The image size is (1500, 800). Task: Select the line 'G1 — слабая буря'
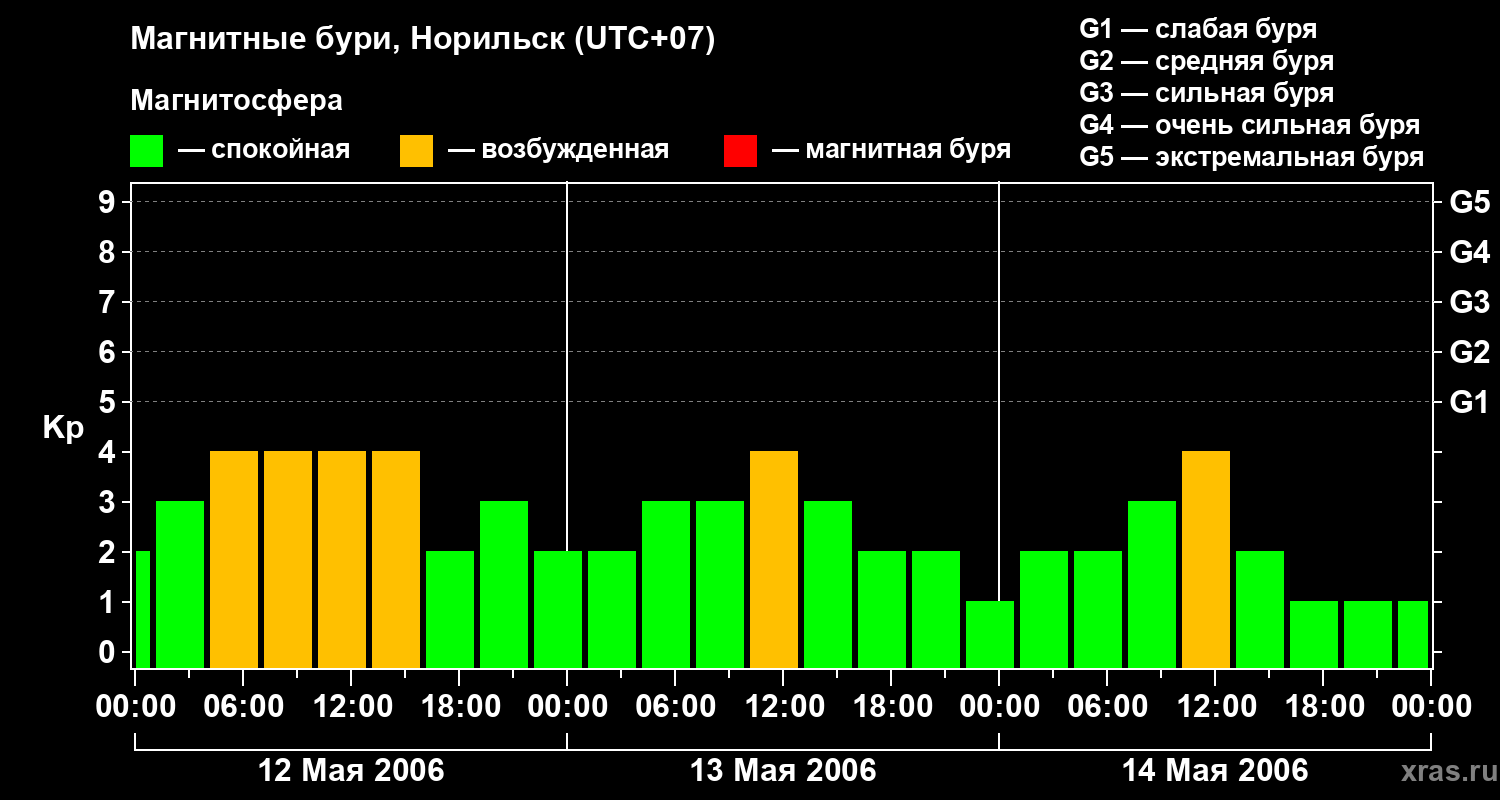(x=1198, y=29)
